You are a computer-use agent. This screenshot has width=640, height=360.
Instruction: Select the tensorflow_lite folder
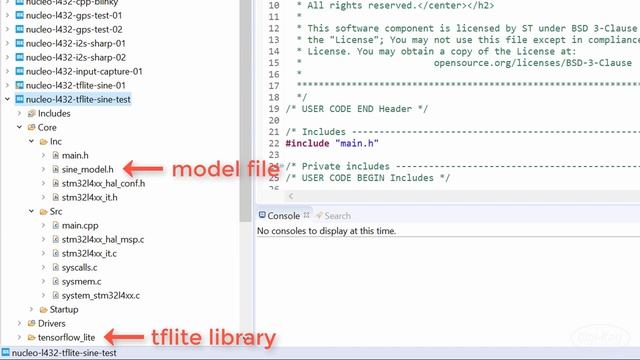[x=67, y=338]
